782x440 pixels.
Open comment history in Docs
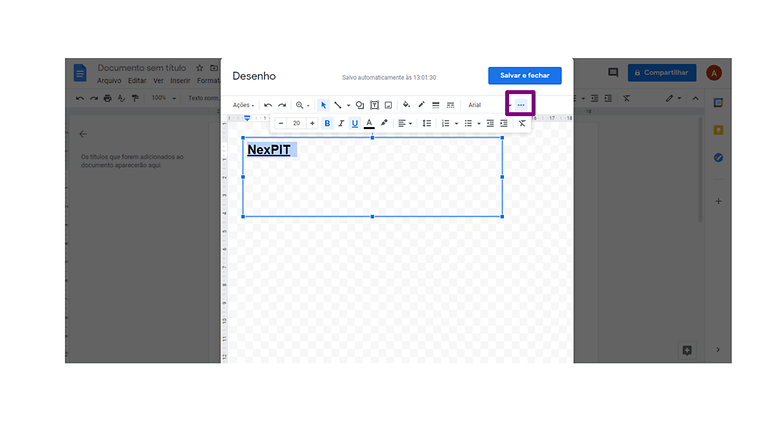tap(613, 73)
